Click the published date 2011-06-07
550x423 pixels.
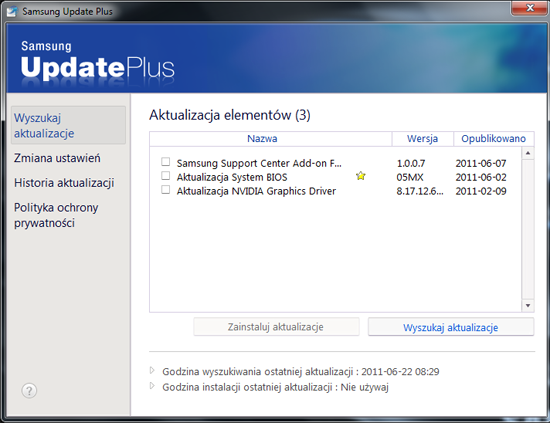coord(481,163)
